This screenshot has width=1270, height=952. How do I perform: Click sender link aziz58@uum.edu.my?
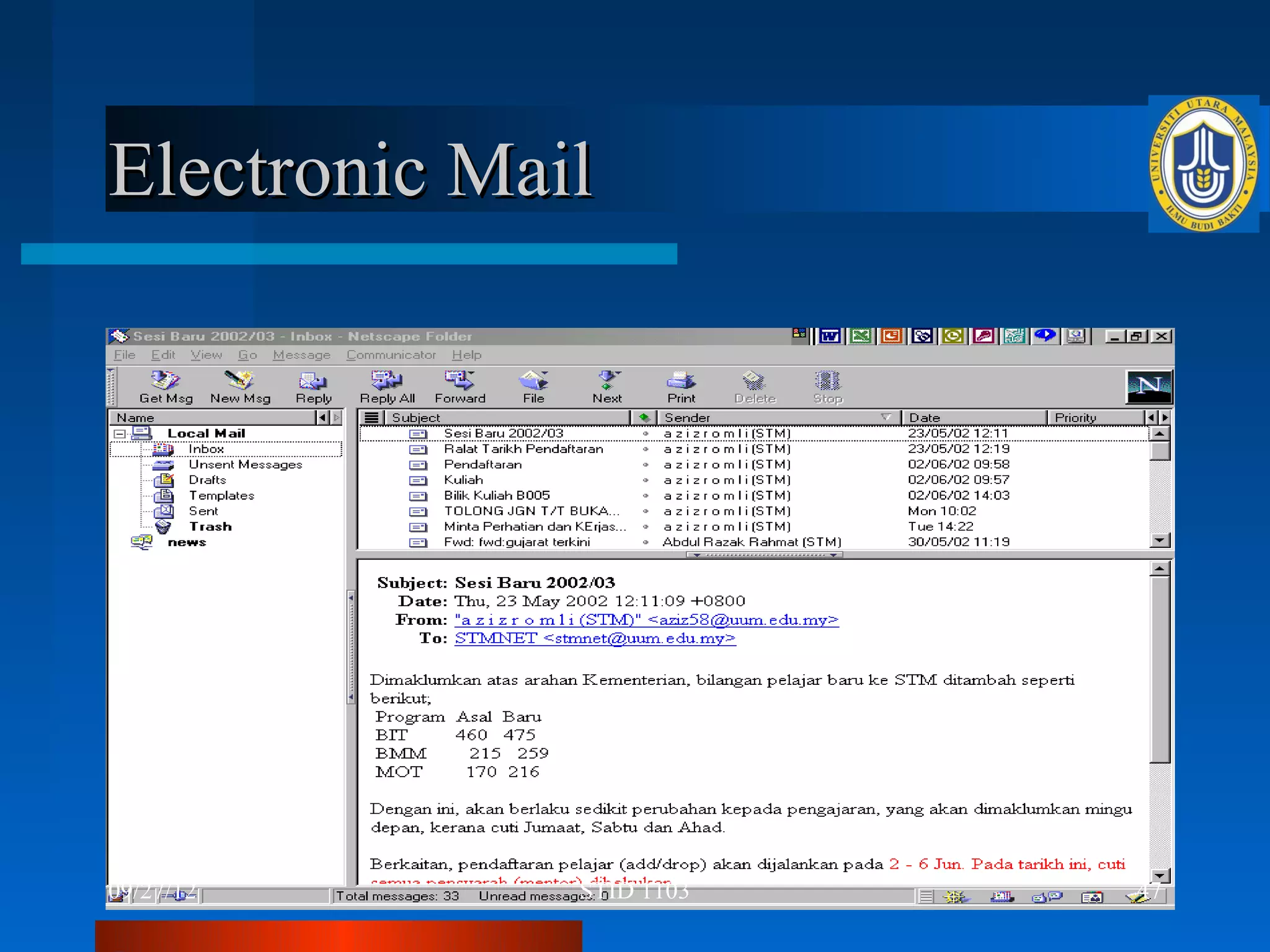646,620
